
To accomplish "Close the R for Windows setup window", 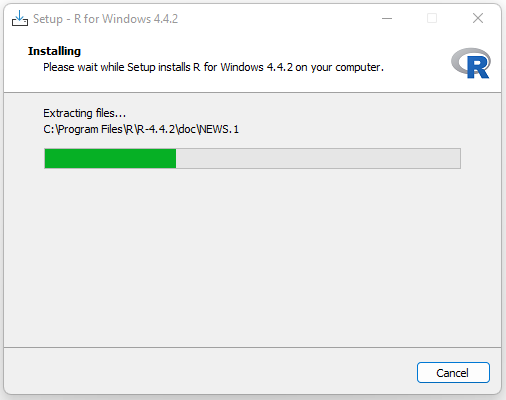I will (x=478, y=18).
